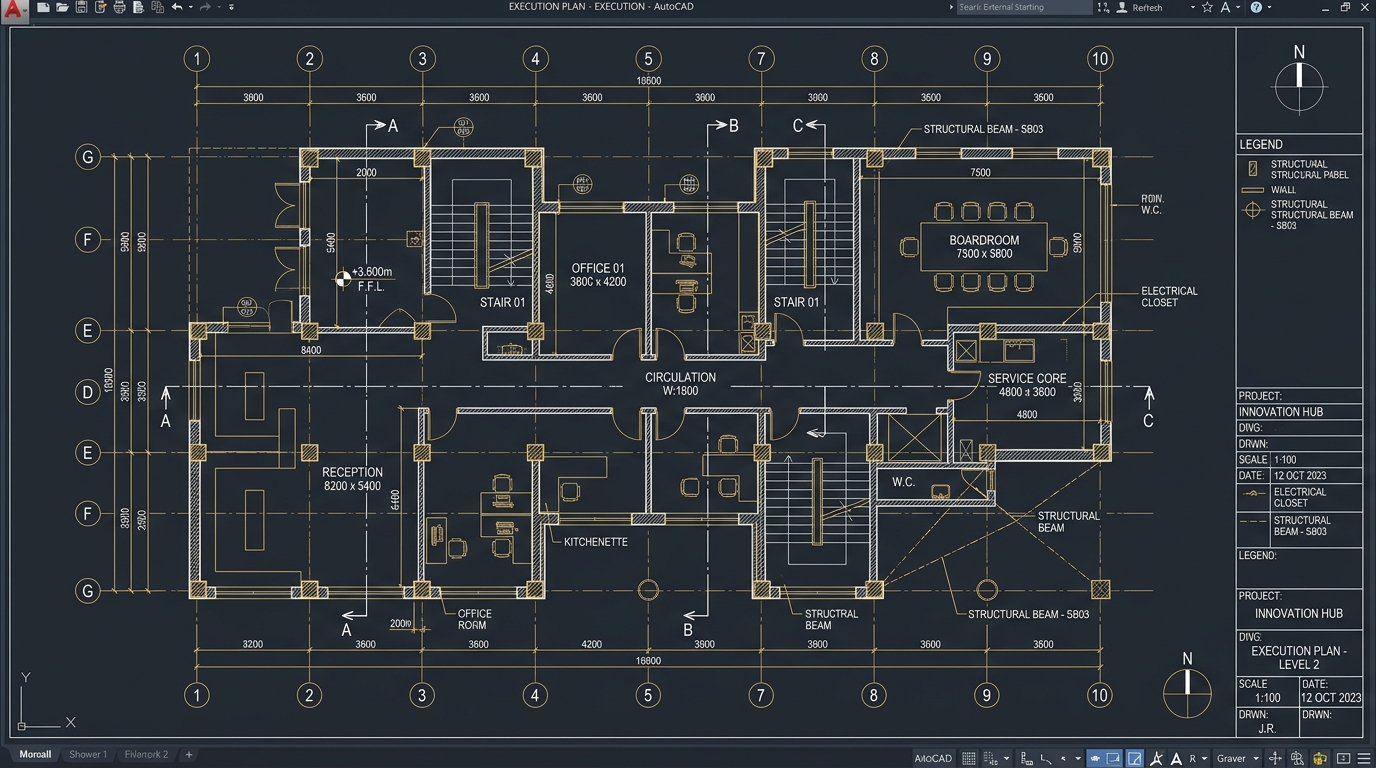Toggle snap mode in status bar
Image resolution: width=1376 pixels, height=768 pixels.
991,758
